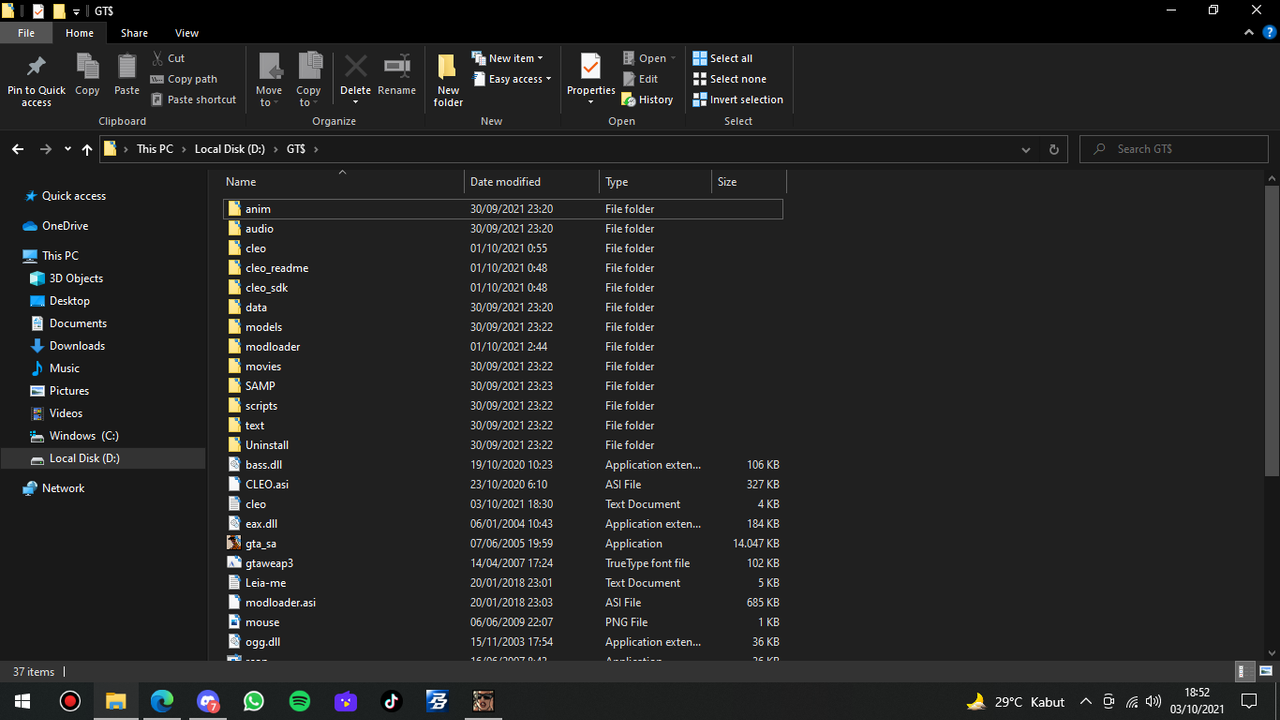Click the Rename ribbon icon
Image resolution: width=1280 pixels, height=720 pixels.
(397, 67)
